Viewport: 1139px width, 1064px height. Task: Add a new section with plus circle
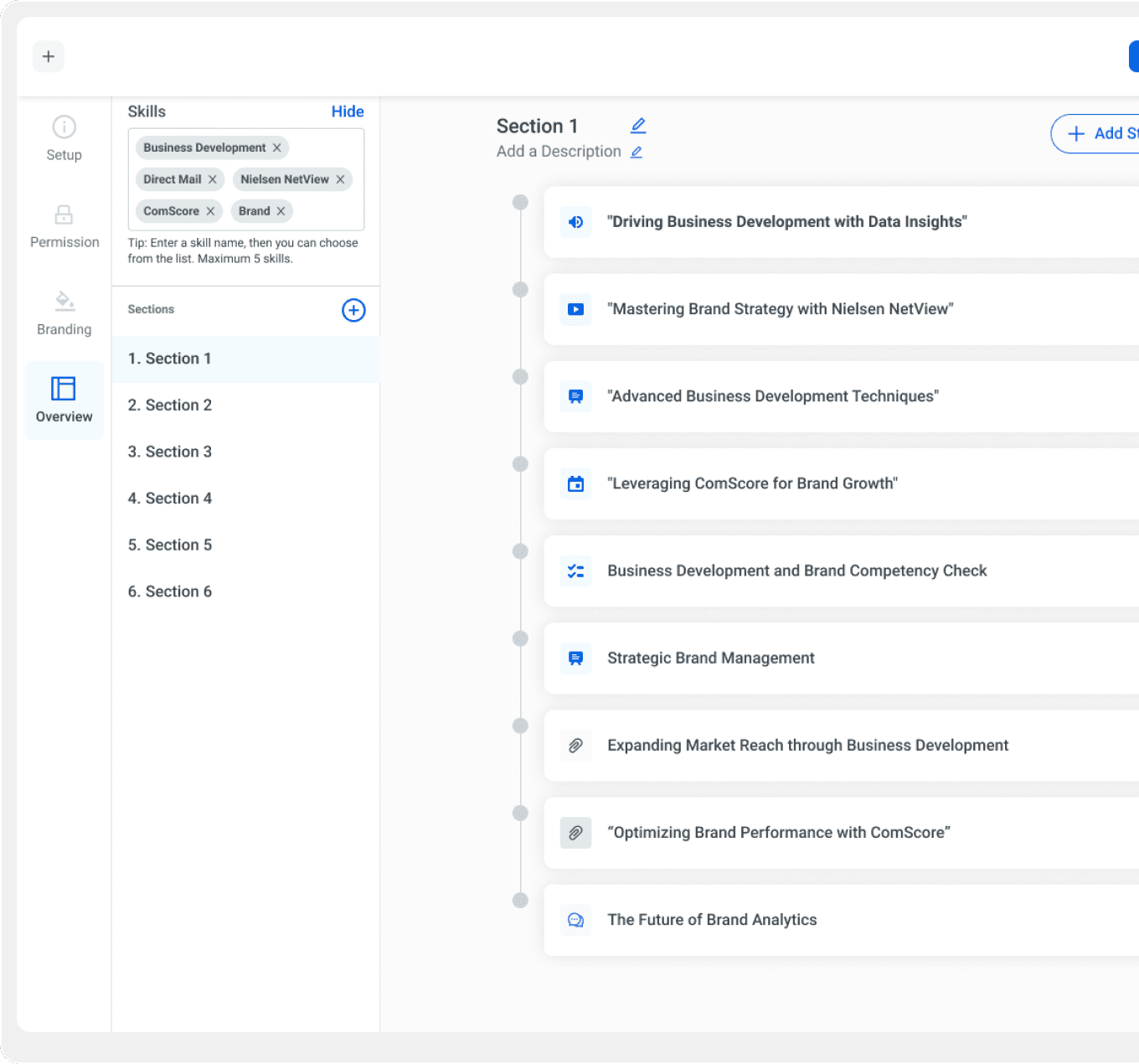(353, 310)
